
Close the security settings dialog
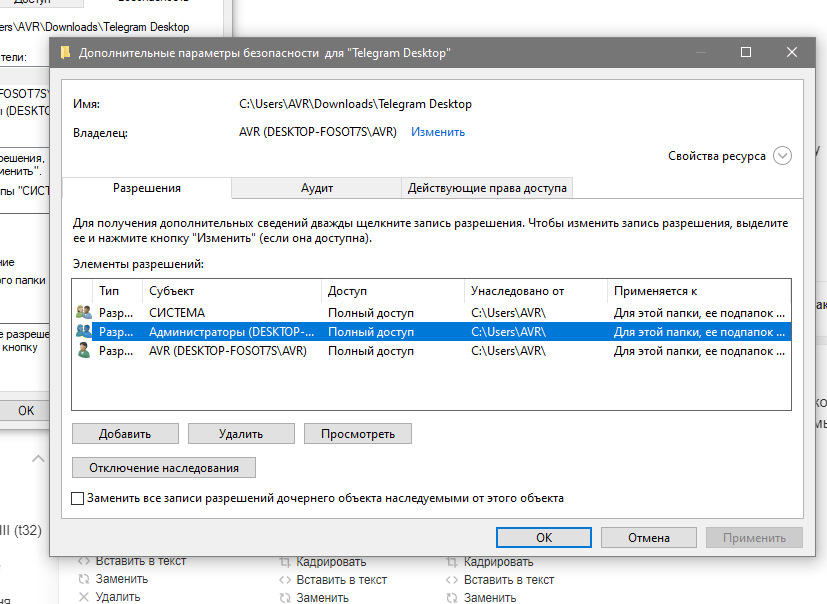click(x=792, y=52)
